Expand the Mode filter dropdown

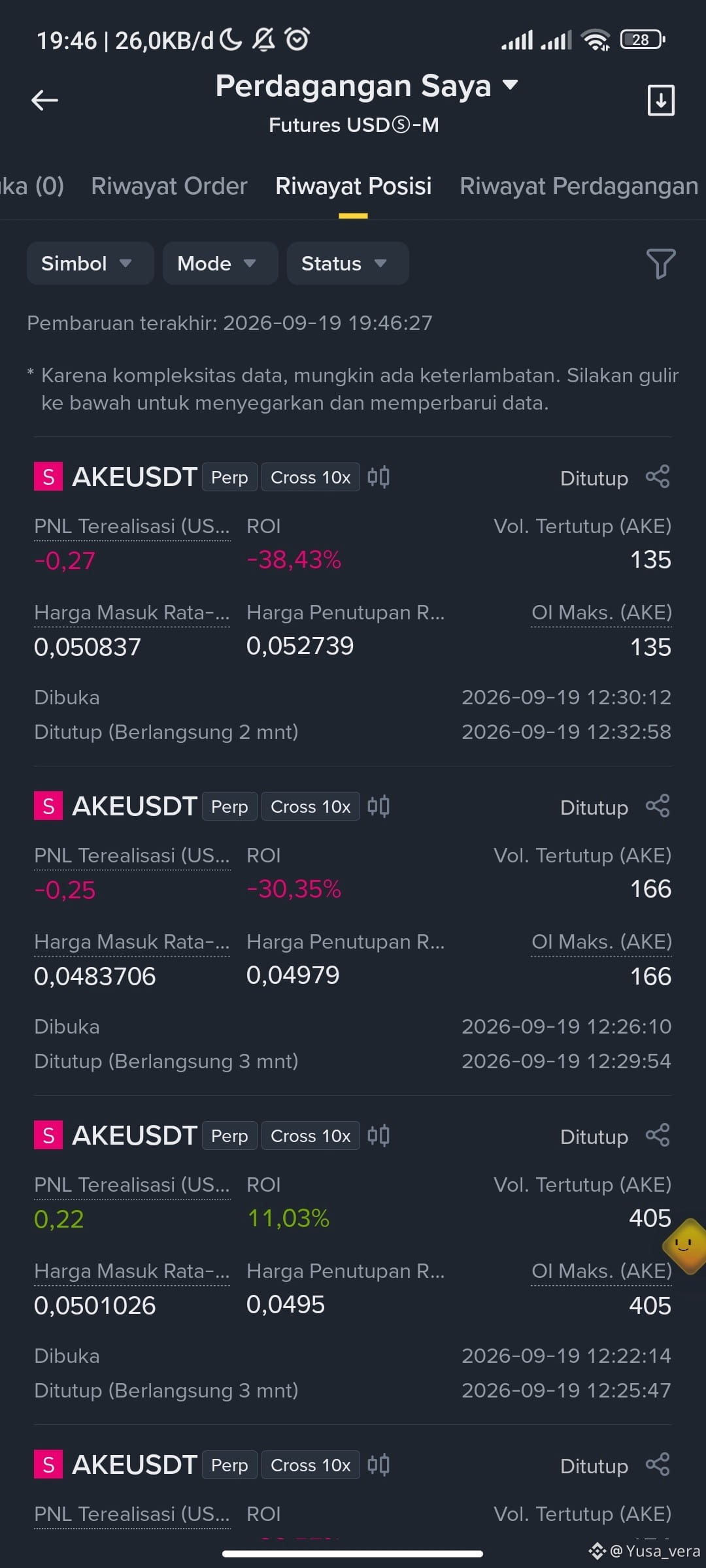click(x=220, y=263)
